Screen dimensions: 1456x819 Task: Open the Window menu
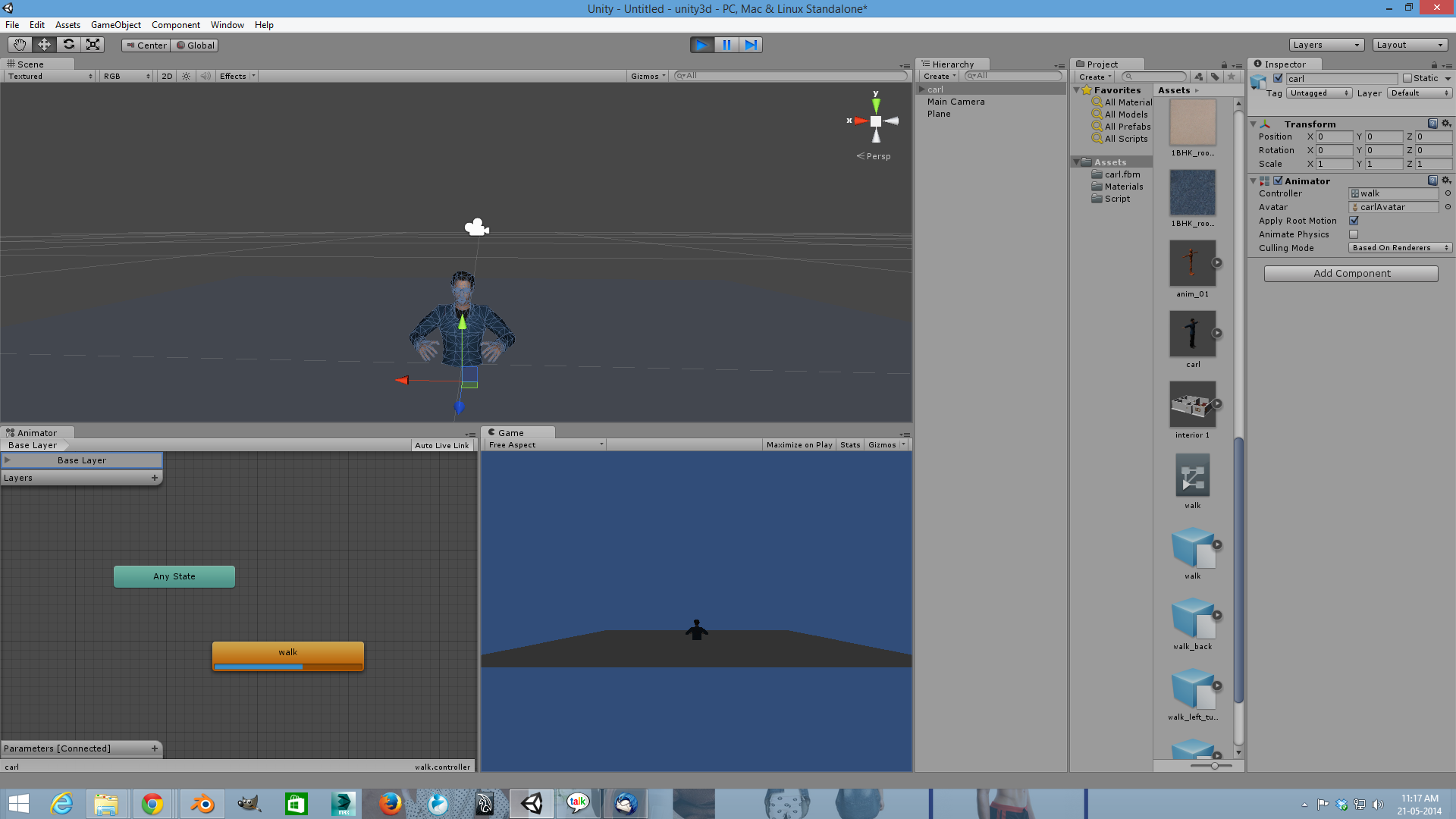coord(227,25)
